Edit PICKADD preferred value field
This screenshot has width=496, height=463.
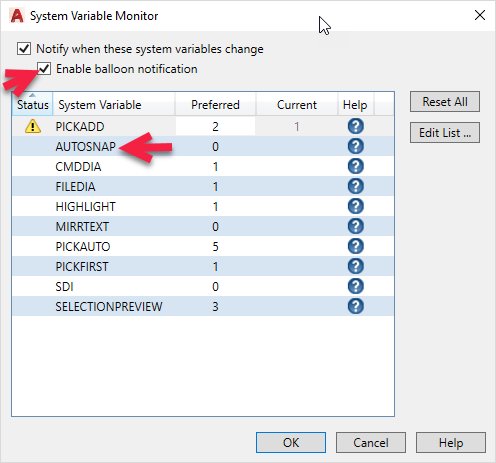tap(215, 126)
